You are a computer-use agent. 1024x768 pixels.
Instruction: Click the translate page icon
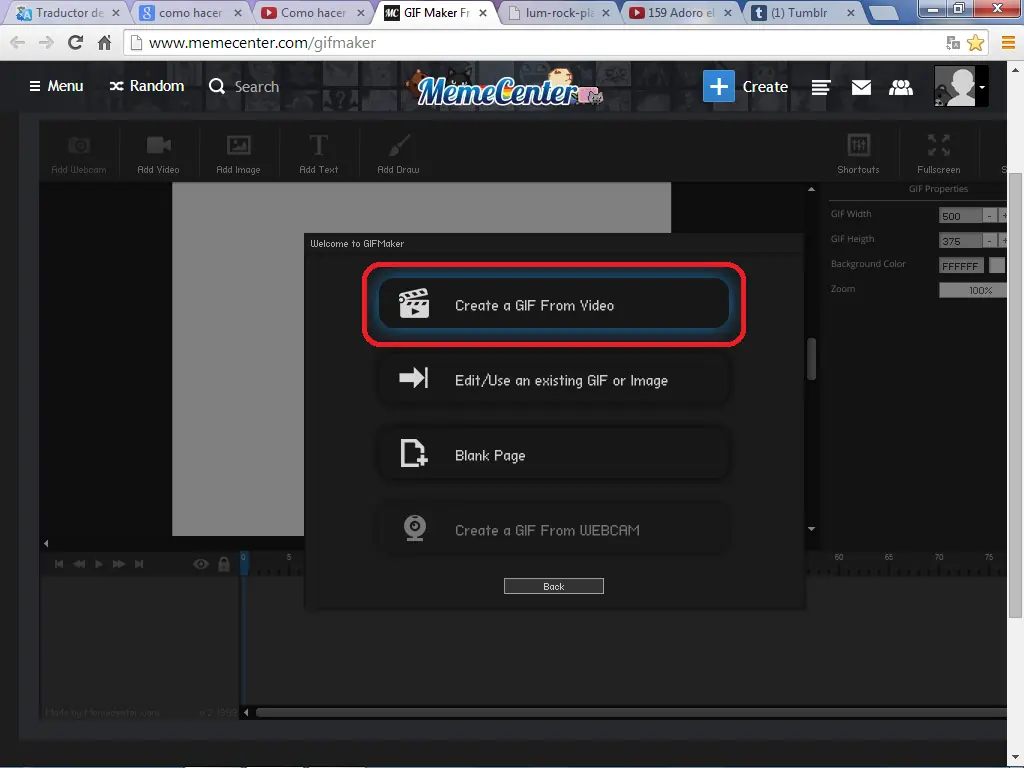(x=953, y=43)
